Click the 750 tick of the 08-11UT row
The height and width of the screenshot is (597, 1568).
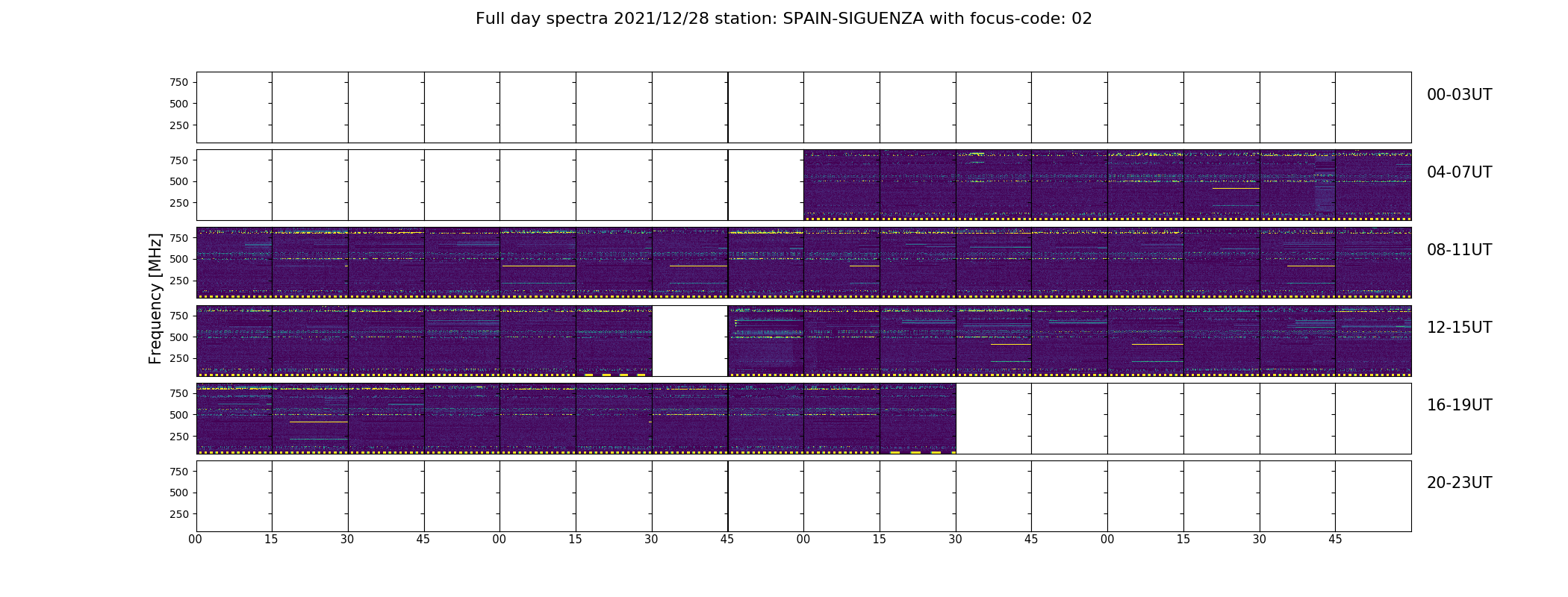pos(179,237)
